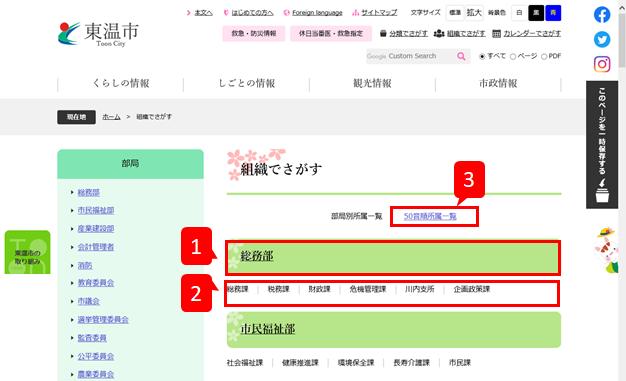The width and height of the screenshot is (626, 381).
Task: Open 総務部 in sidebar list
Action: [x=89, y=192]
